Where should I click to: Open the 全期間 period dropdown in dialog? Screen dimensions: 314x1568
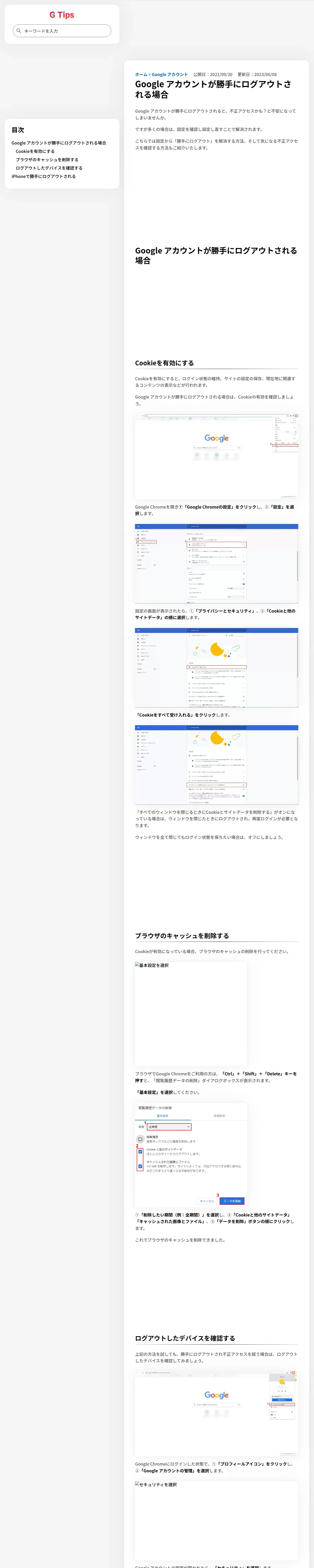170,1127
